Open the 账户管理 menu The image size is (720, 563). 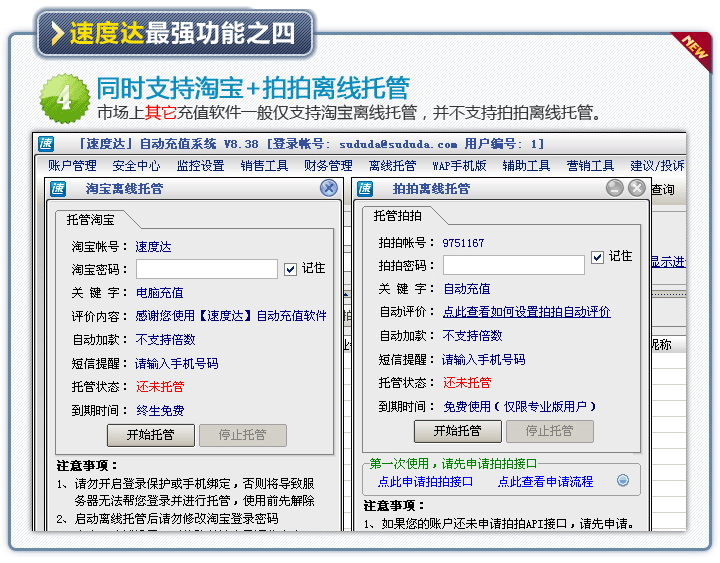[x=72, y=165]
